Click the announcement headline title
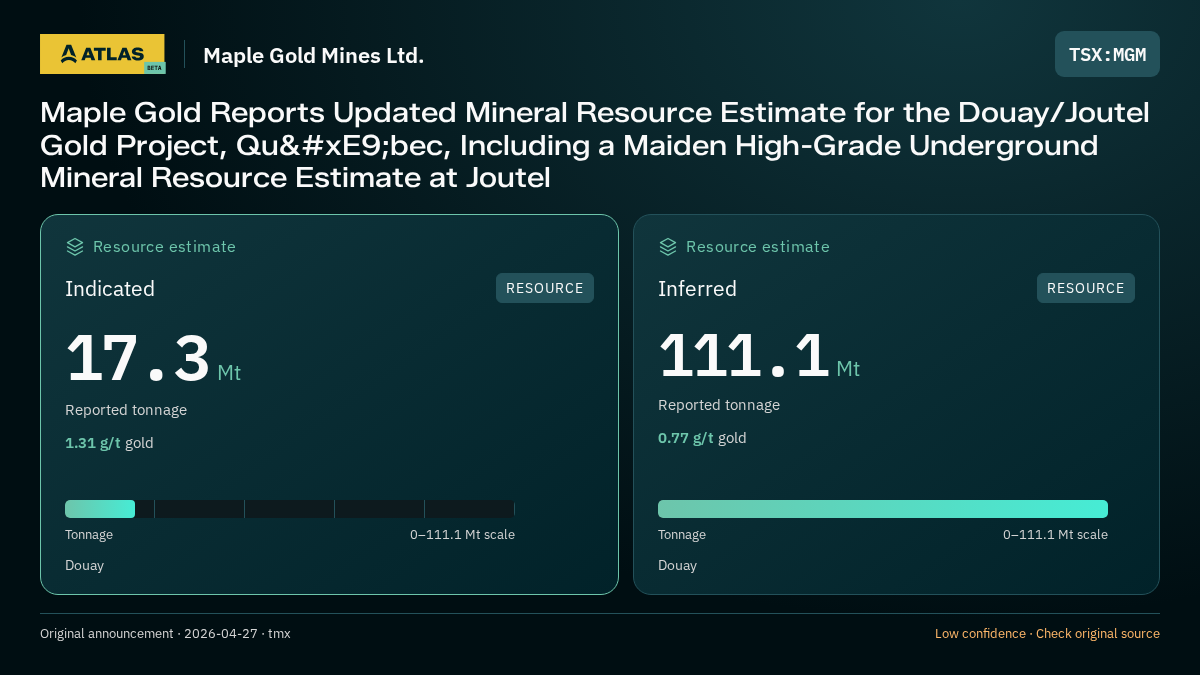Screen dimensions: 1200x675 point(595,145)
